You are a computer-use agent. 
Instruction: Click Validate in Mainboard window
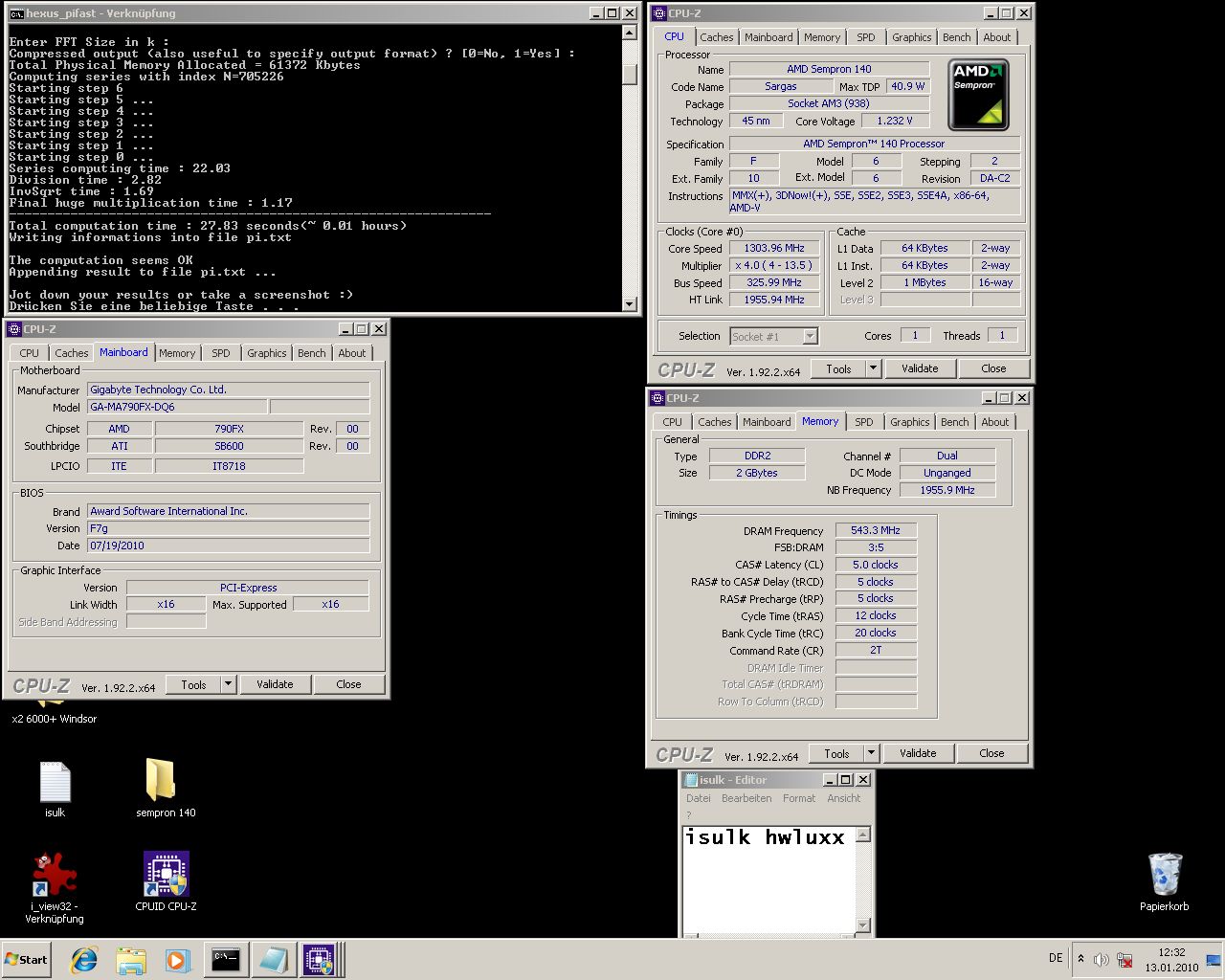pyautogui.click(x=275, y=684)
